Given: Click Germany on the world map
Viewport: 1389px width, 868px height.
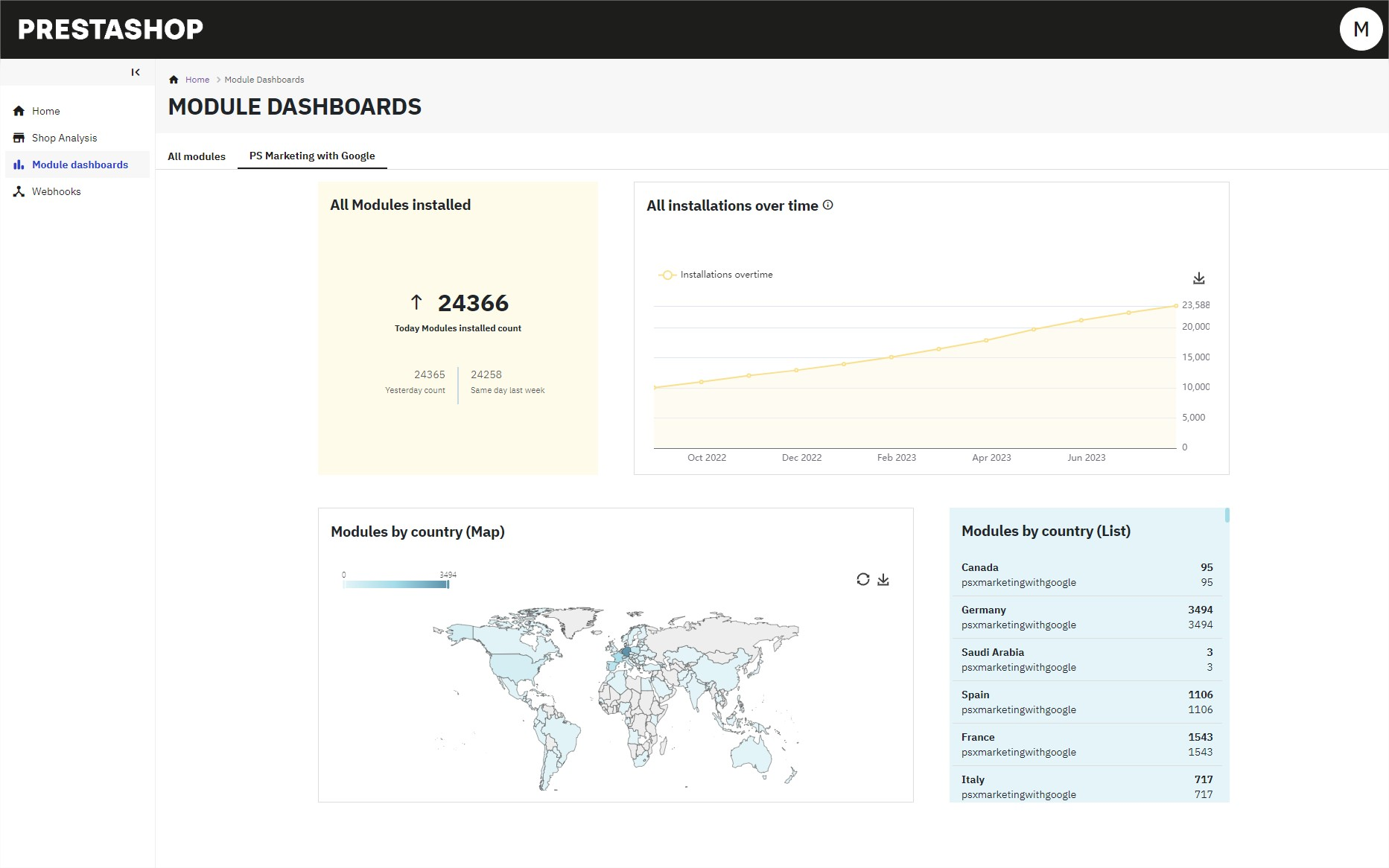Looking at the screenshot, I should [626, 651].
